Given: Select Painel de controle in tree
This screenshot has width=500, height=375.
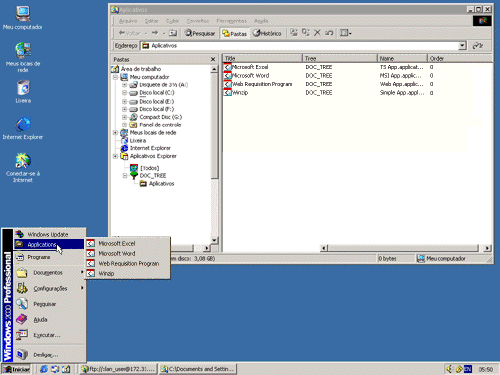Looking at the screenshot, I should click(160, 125).
